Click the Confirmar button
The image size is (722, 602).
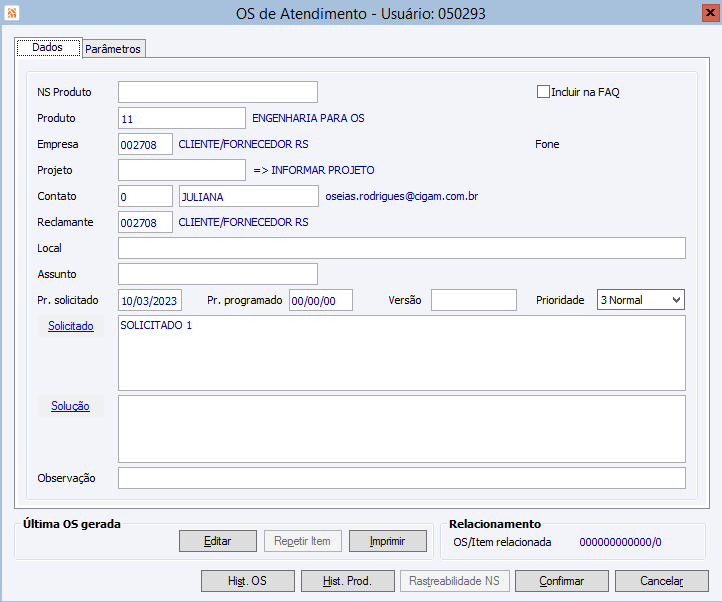coord(562,581)
